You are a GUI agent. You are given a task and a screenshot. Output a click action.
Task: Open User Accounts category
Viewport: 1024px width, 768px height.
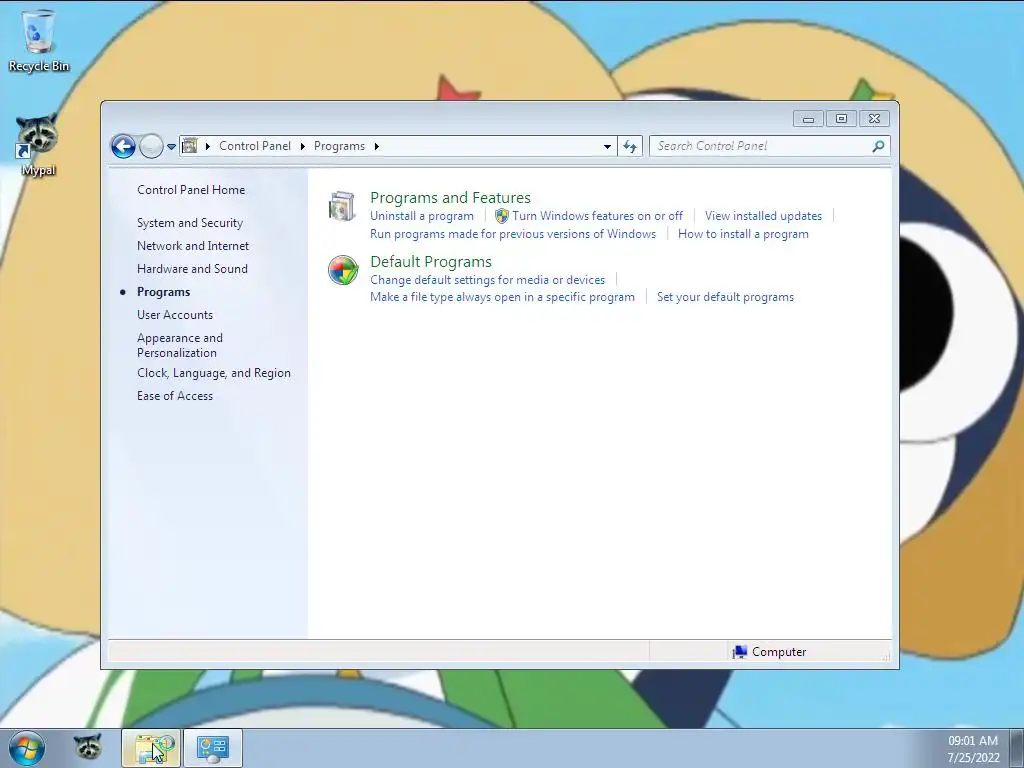coord(174,315)
